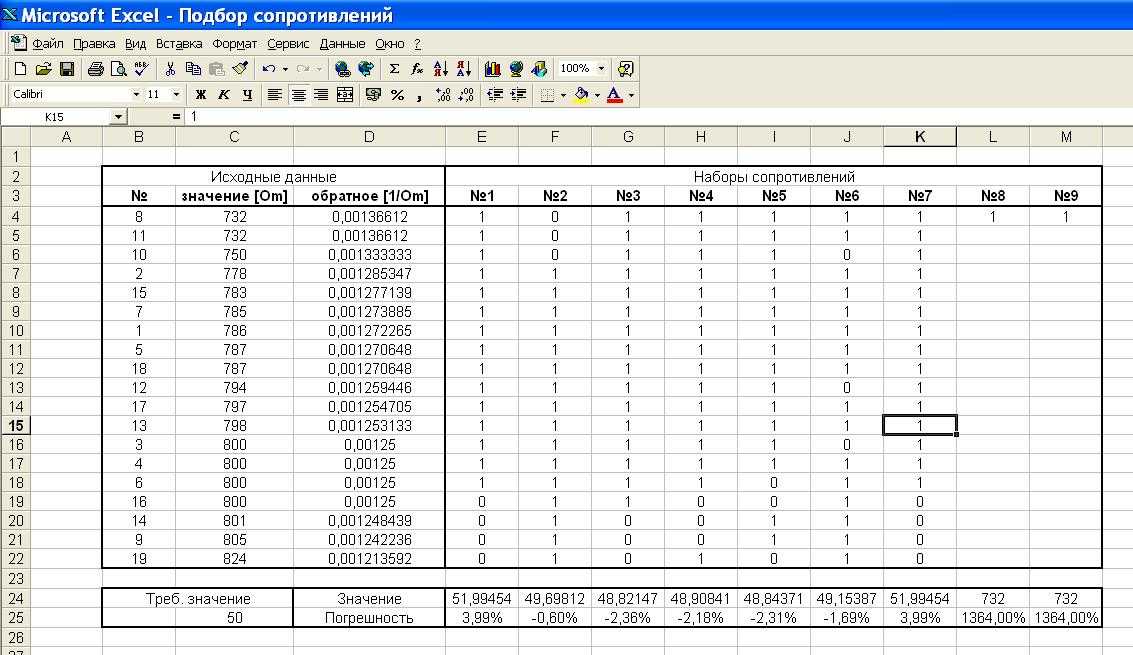The width and height of the screenshot is (1133, 655).
Task: Open the fill color bucket swatch
Action: (x=581, y=95)
